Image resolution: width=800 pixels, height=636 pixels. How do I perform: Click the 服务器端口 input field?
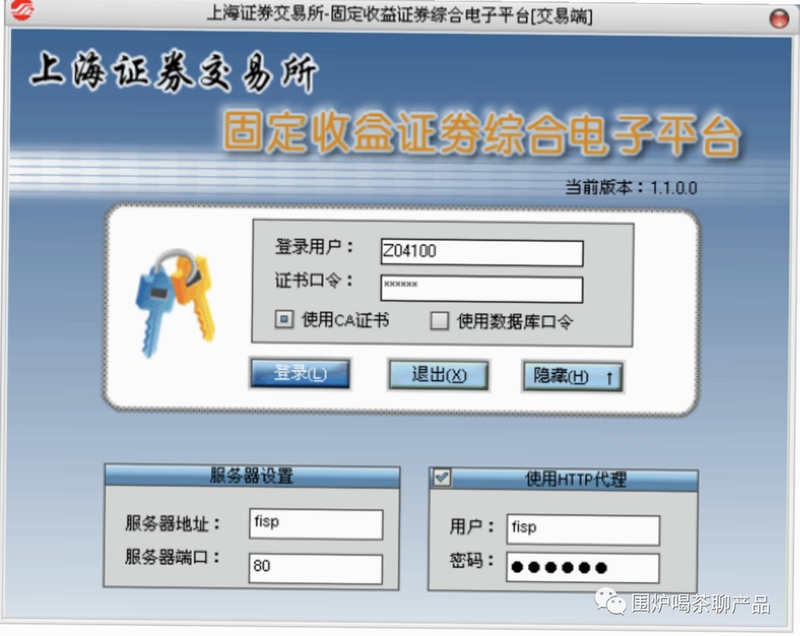click(x=315, y=568)
